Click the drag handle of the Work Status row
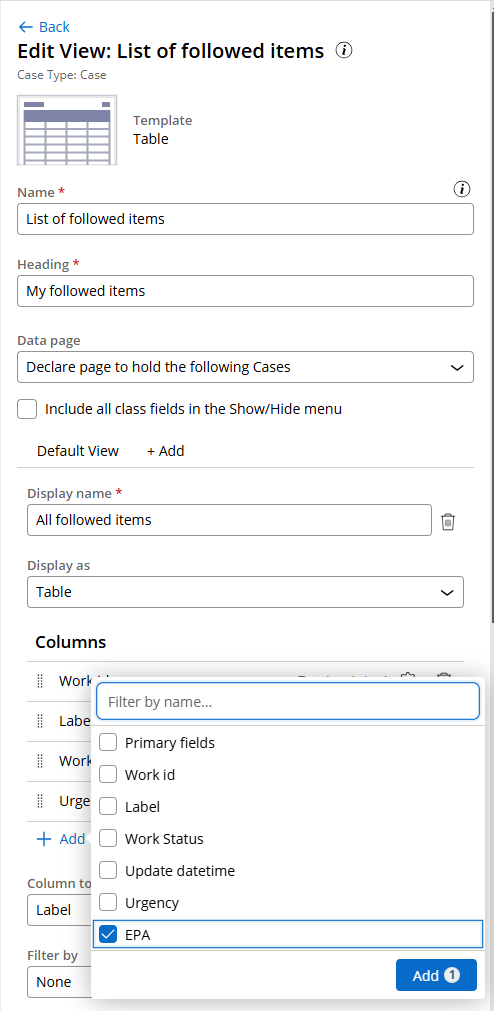This screenshot has width=494, height=1011. pos(40,761)
